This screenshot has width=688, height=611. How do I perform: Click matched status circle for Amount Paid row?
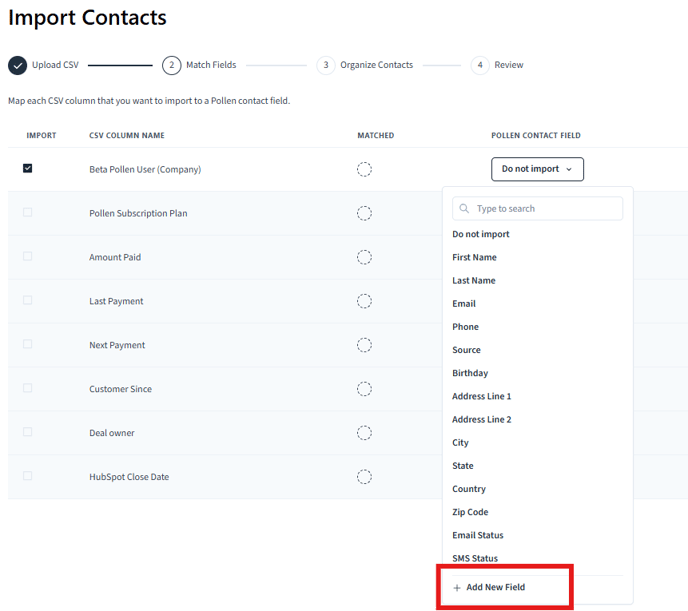(364, 257)
